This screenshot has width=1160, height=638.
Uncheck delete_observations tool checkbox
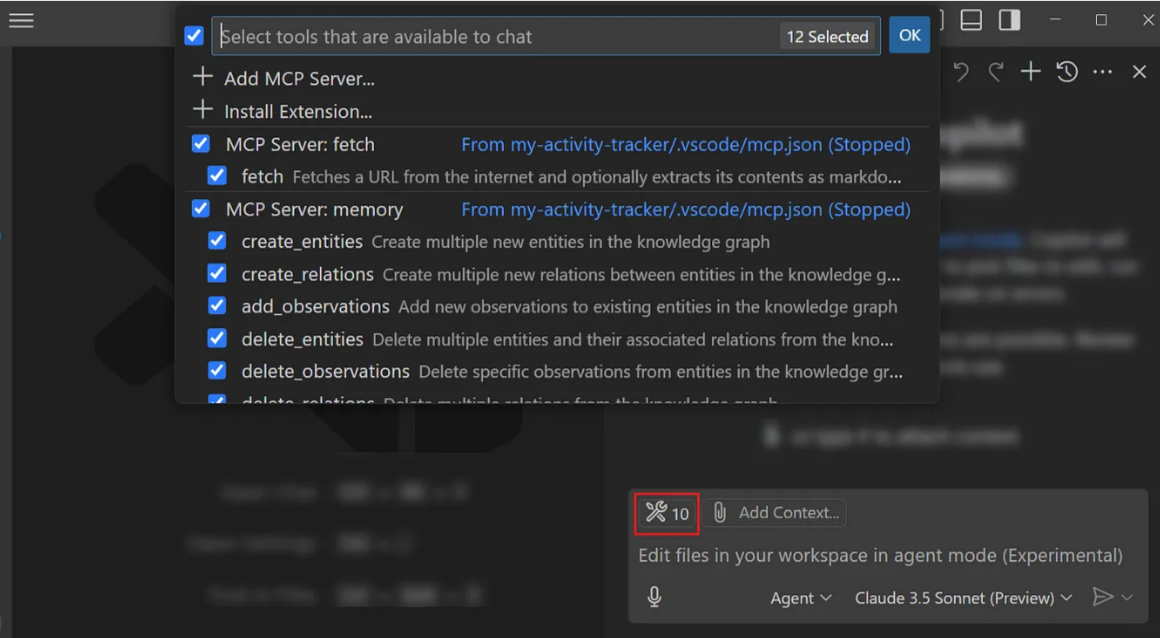point(217,371)
